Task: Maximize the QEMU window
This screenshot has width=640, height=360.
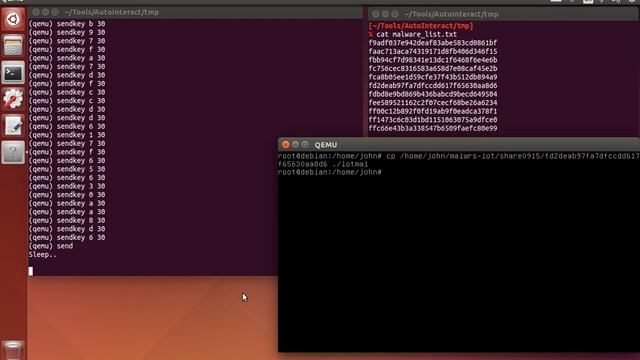Action: point(304,144)
